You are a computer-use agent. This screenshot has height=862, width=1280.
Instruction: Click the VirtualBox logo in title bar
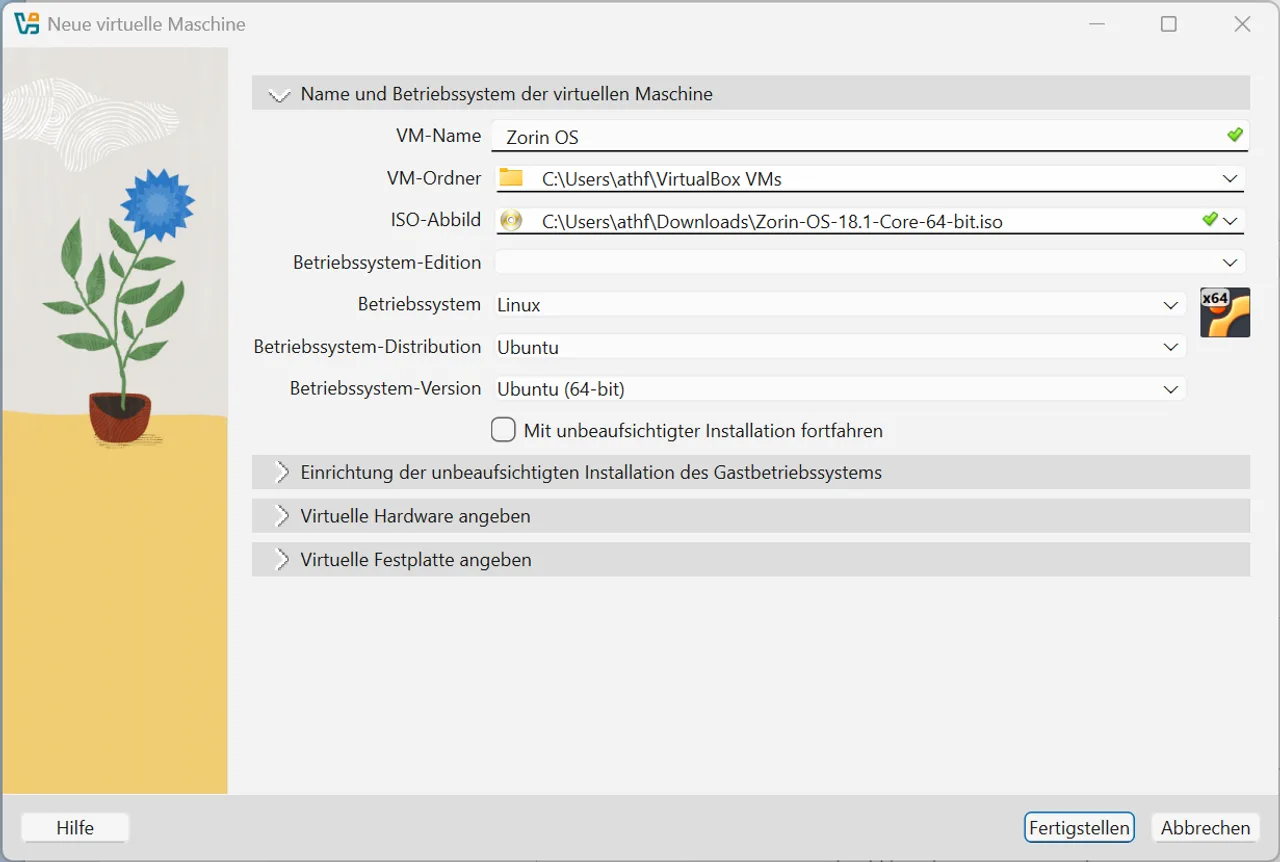coord(27,24)
